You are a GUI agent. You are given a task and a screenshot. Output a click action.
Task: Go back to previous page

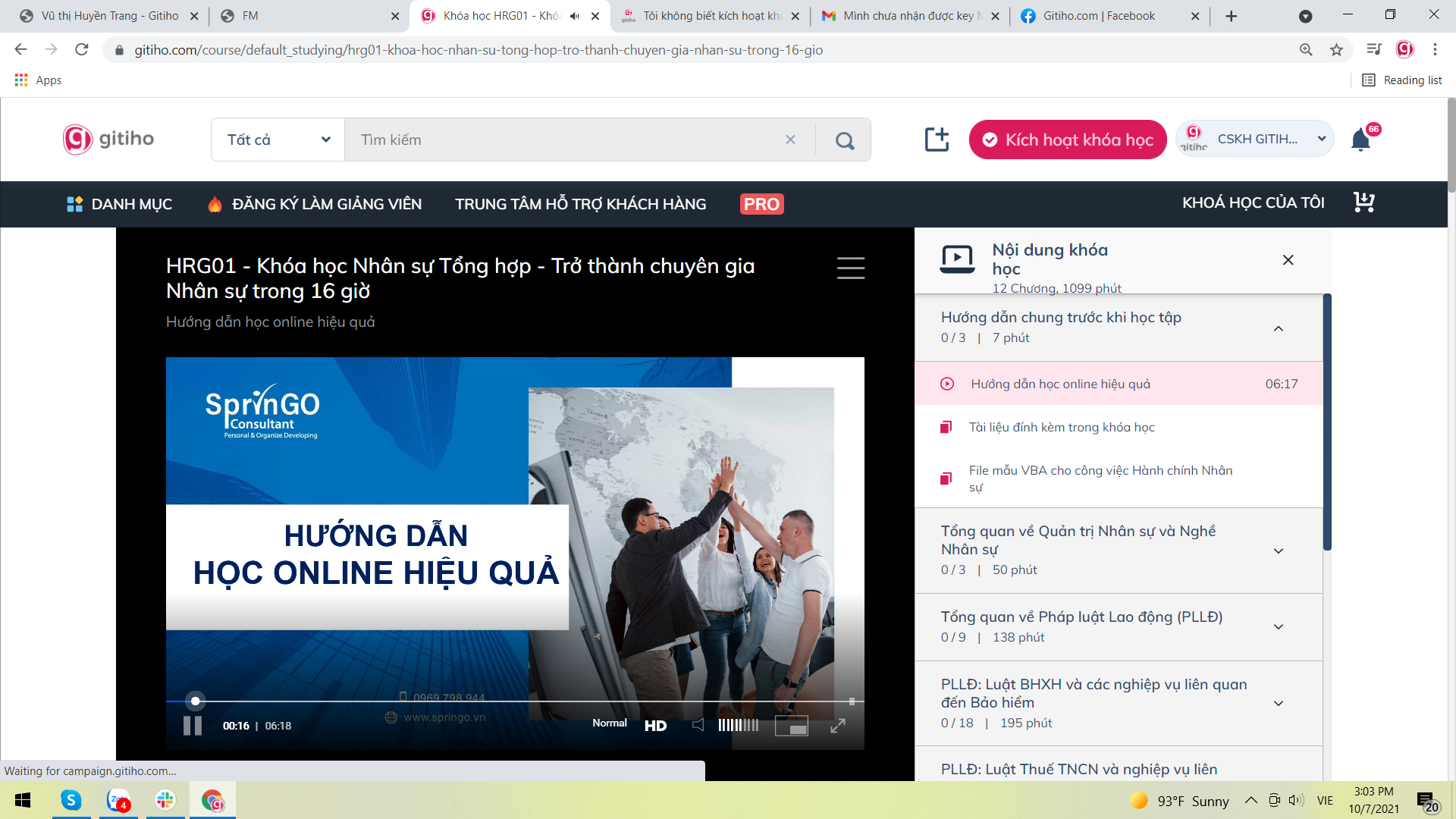[20, 49]
